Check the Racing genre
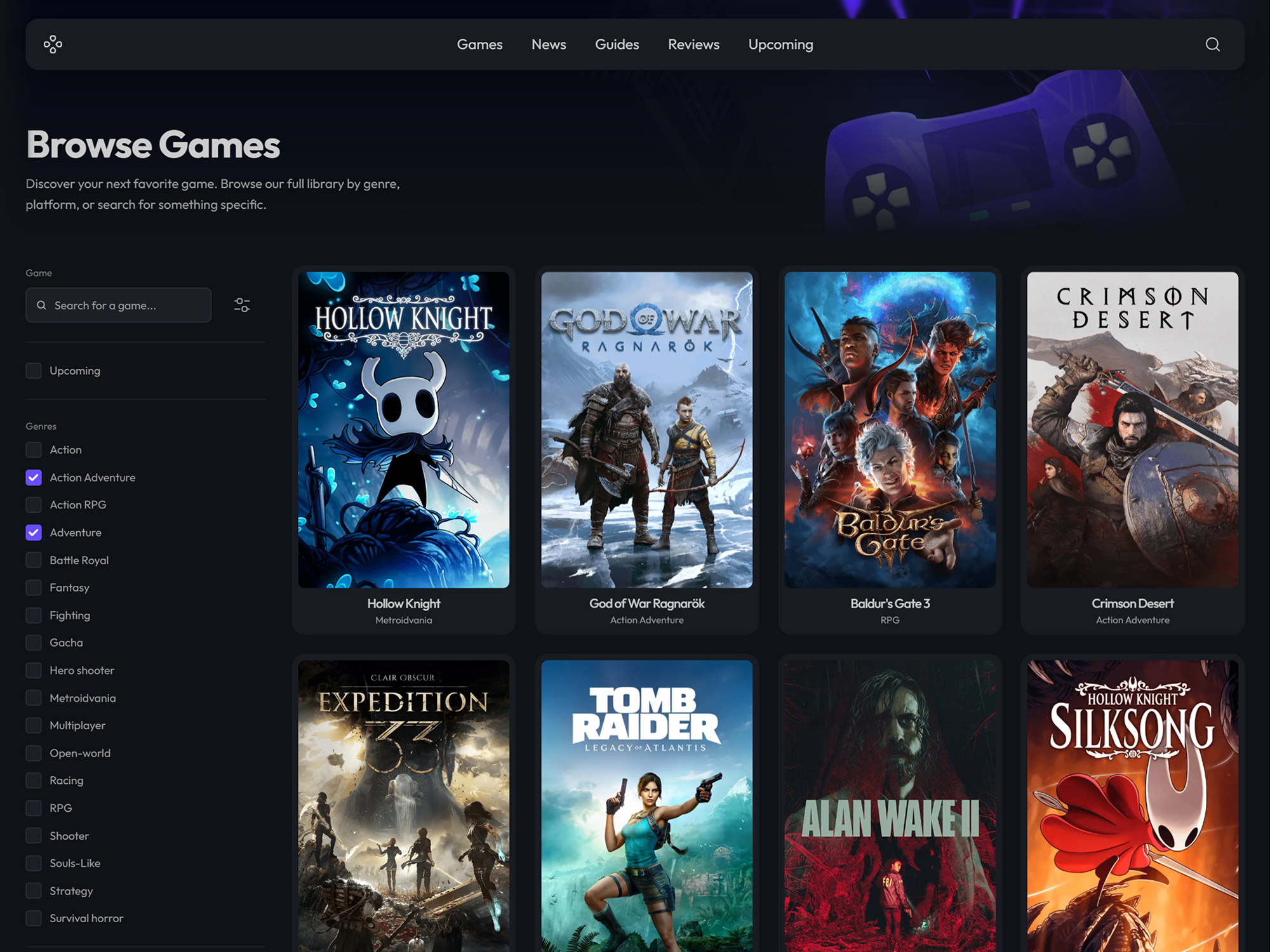 pyautogui.click(x=34, y=781)
